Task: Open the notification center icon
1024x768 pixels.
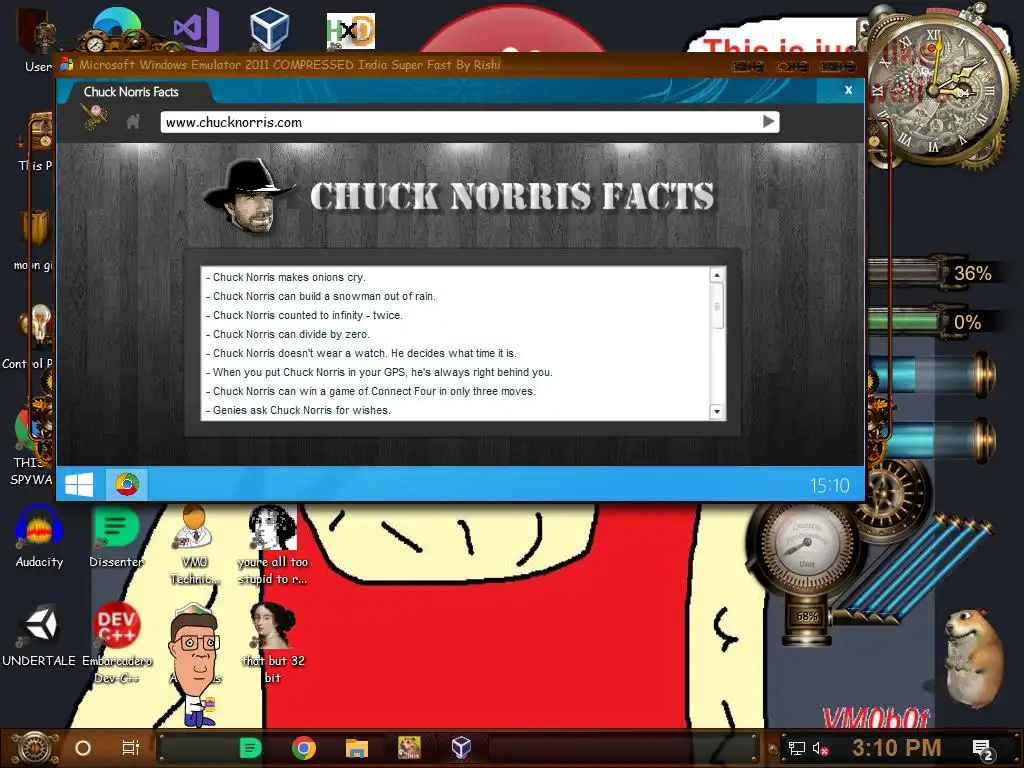Action: pos(983,749)
